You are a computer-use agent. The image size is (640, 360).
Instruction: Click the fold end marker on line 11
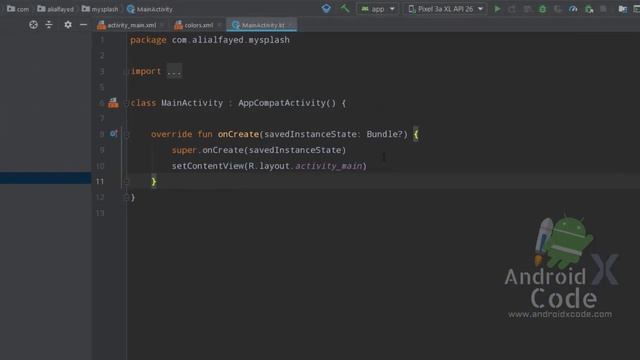[x=127, y=182]
